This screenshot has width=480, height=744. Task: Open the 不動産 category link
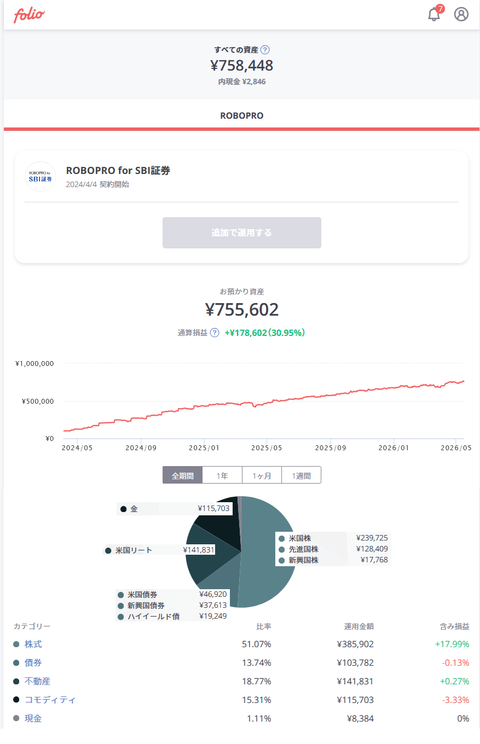(x=37, y=681)
